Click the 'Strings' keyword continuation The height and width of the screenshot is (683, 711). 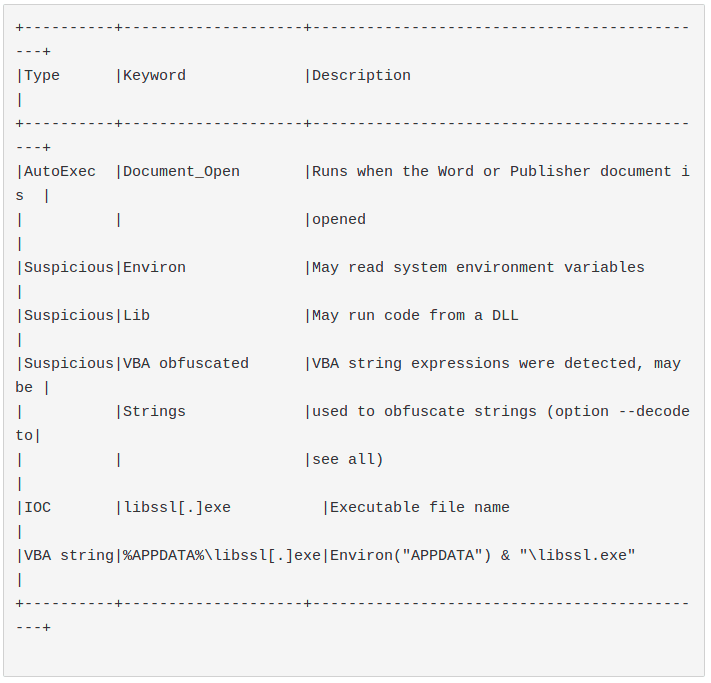tap(154, 412)
